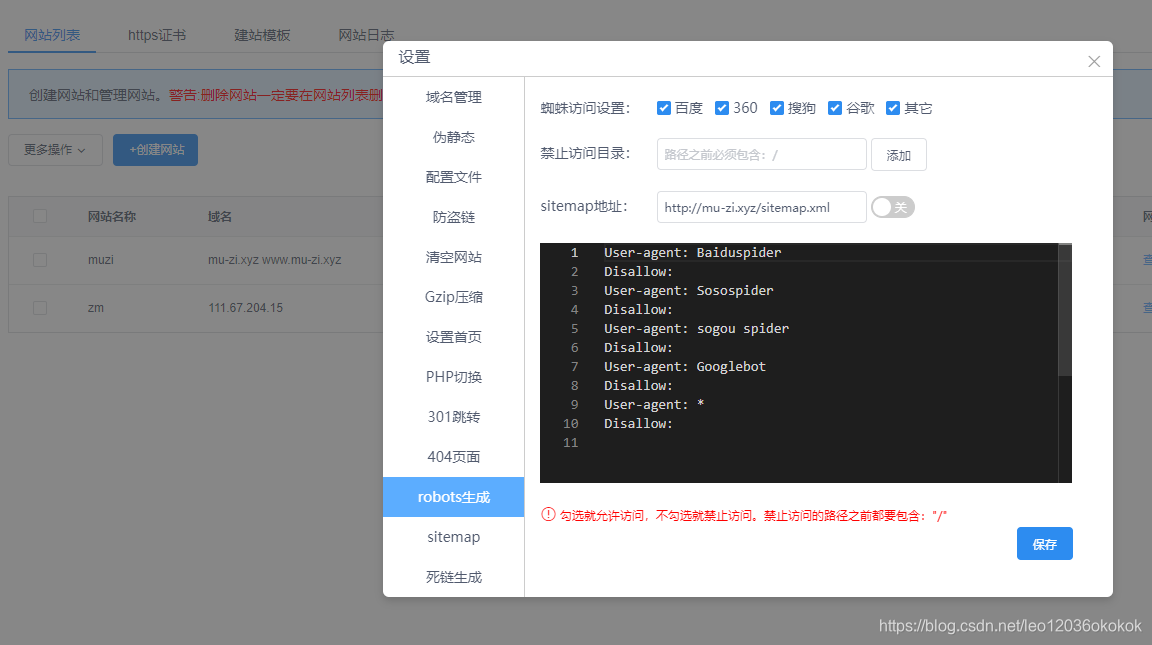Image resolution: width=1152 pixels, height=645 pixels.
Task: Switch to the 建站模板 tab
Action: 262,35
